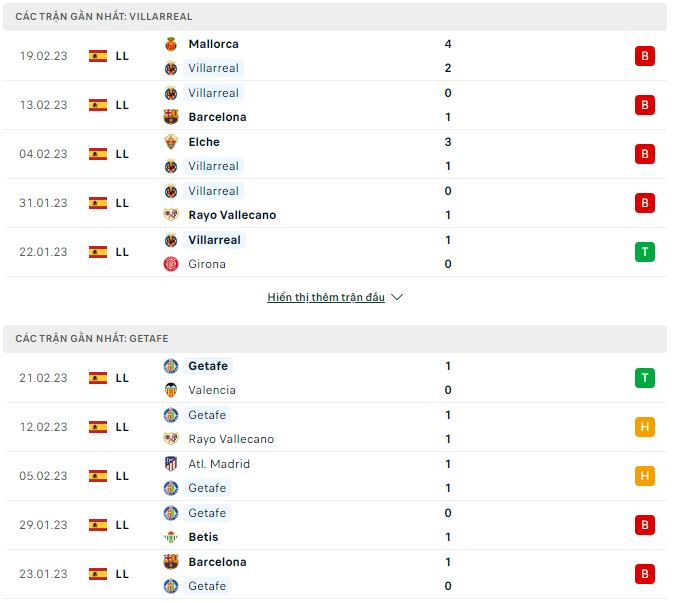Open the Rayo Vallecano team link under Villarreal

(x=232, y=215)
